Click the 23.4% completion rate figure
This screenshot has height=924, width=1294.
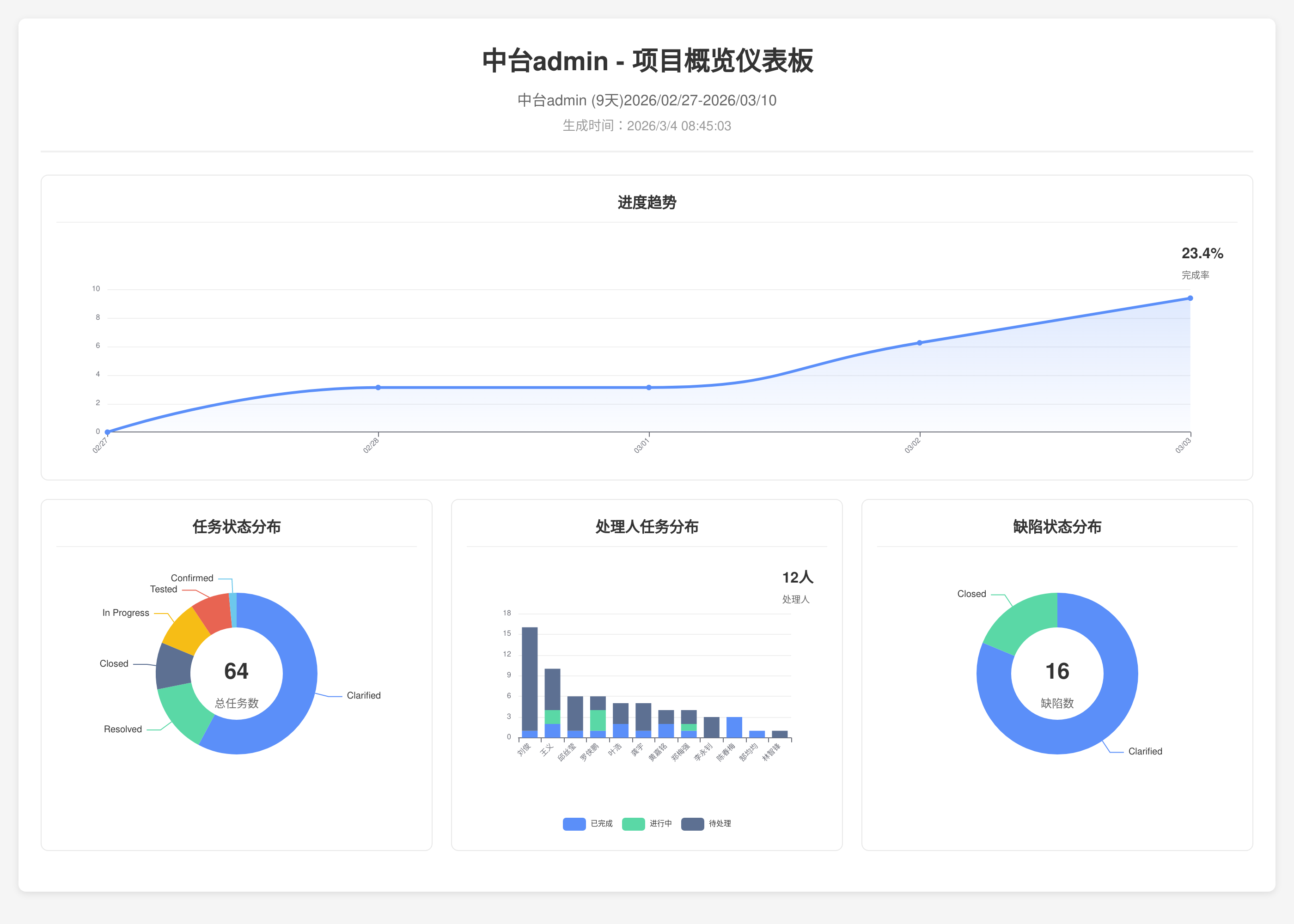pyautogui.click(x=1202, y=253)
